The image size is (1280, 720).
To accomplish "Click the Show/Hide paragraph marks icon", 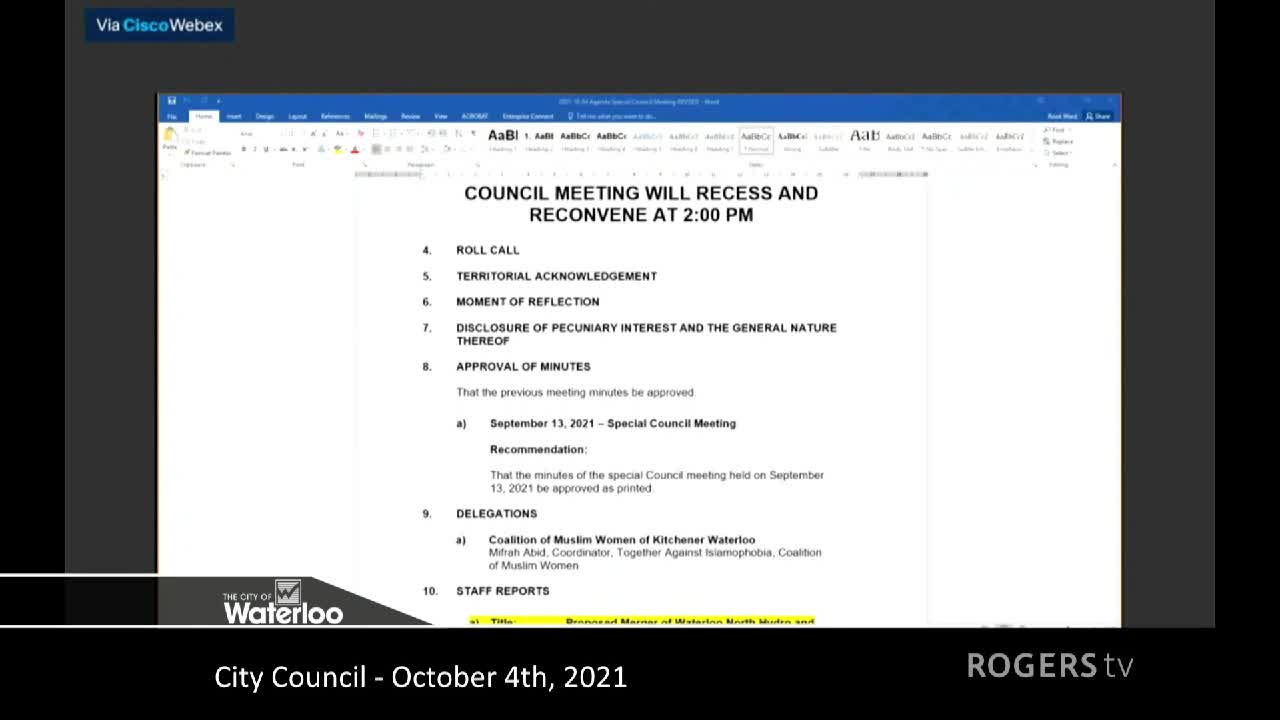I will coord(473,133).
